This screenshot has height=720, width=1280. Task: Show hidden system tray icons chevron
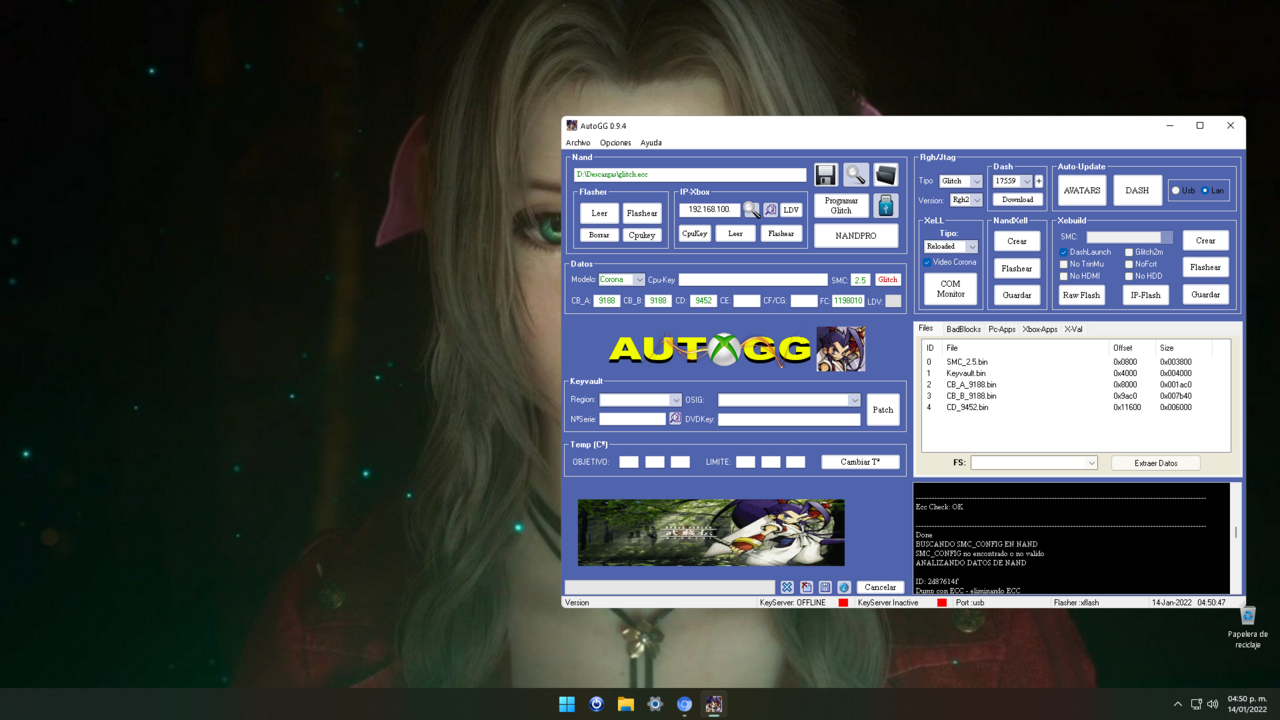point(1177,704)
